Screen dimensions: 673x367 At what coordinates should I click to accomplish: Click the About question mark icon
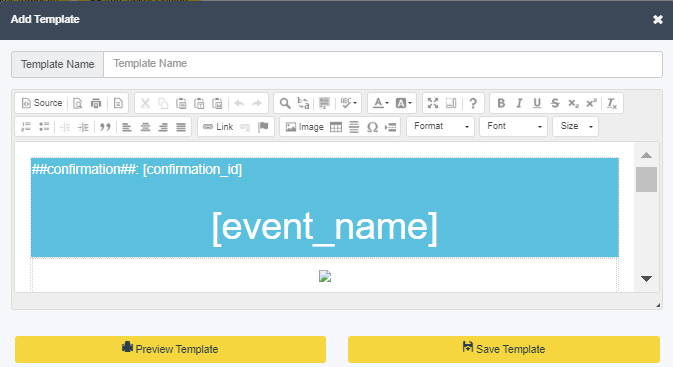(x=473, y=103)
